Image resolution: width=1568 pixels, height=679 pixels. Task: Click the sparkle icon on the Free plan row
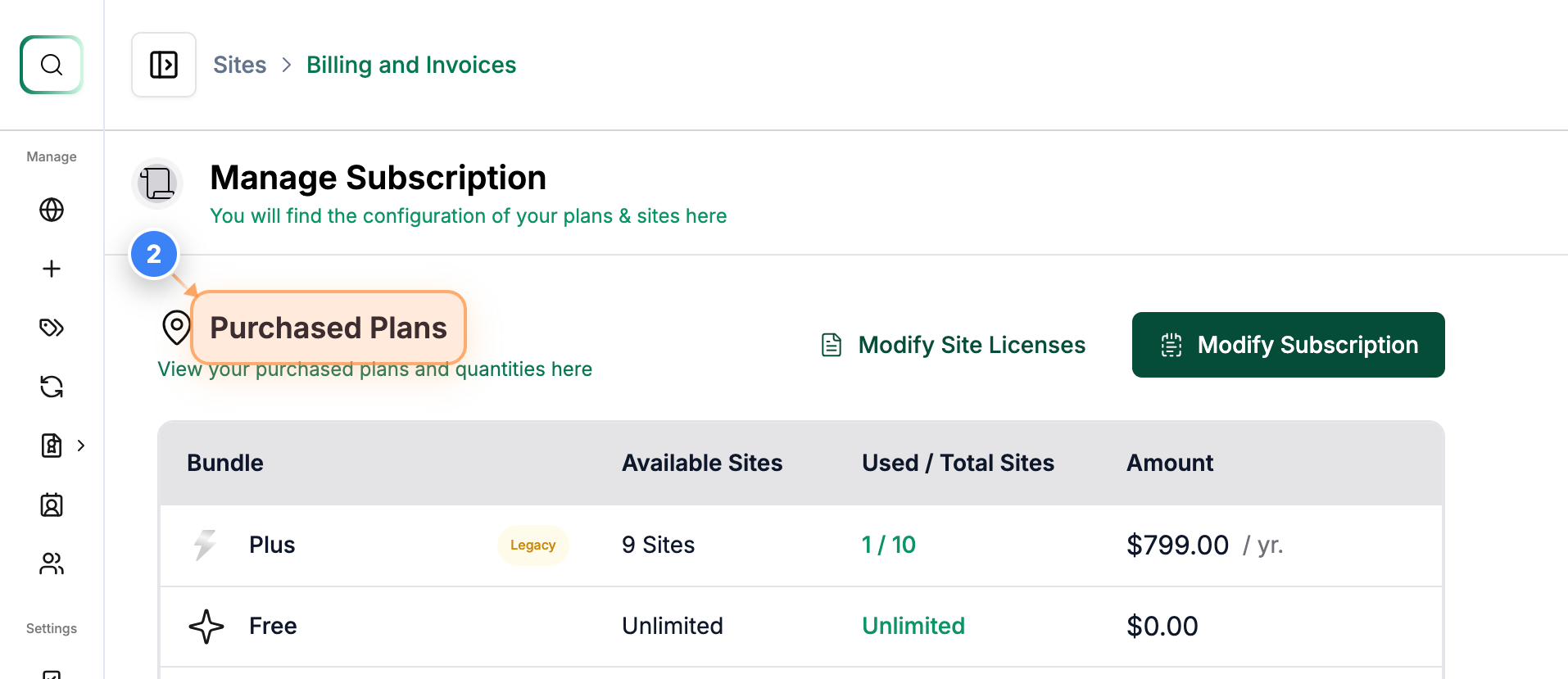pyautogui.click(x=206, y=626)
